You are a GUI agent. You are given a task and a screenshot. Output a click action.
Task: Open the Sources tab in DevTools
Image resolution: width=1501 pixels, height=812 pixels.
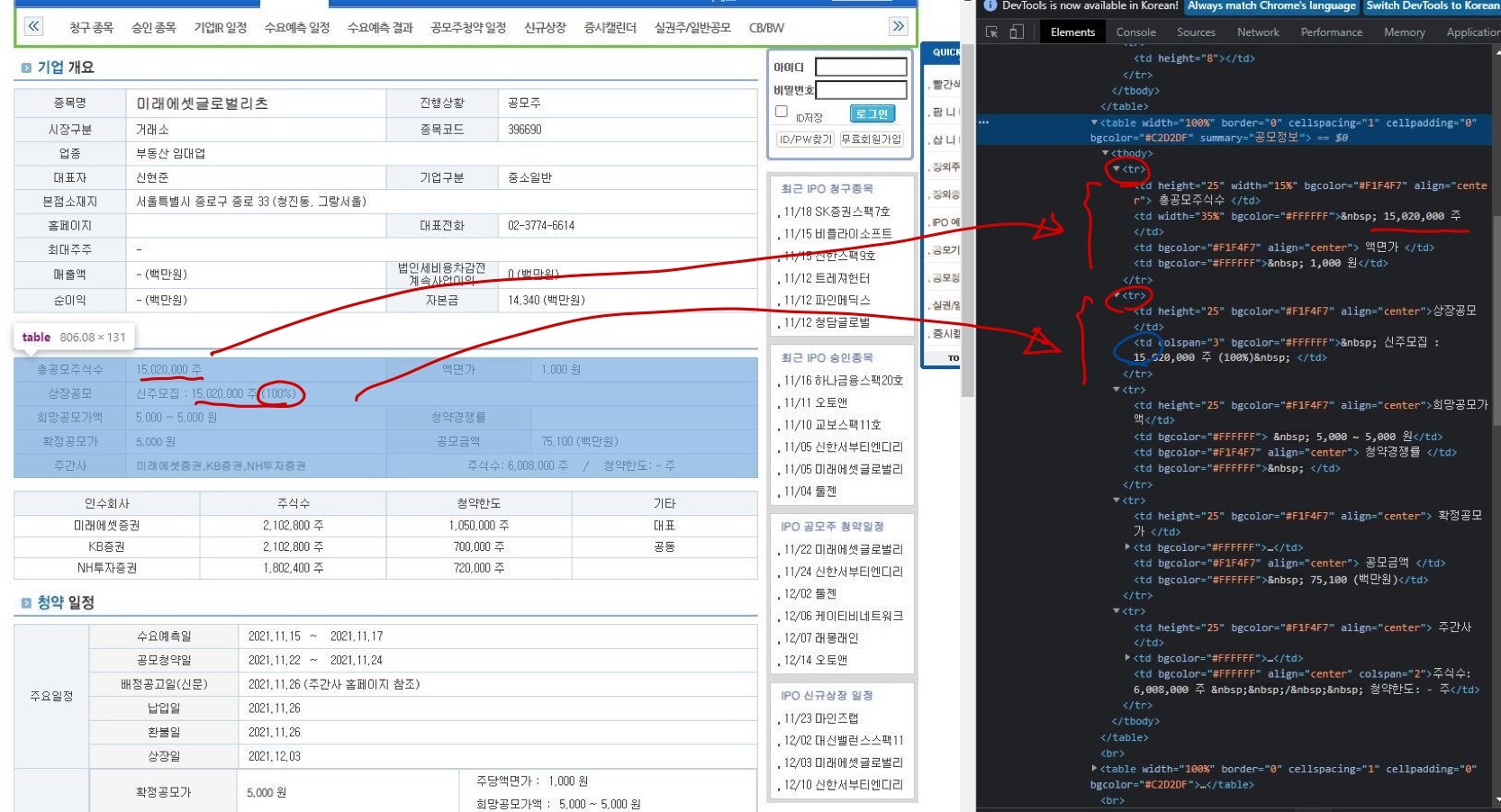[x=1196, y=32]
